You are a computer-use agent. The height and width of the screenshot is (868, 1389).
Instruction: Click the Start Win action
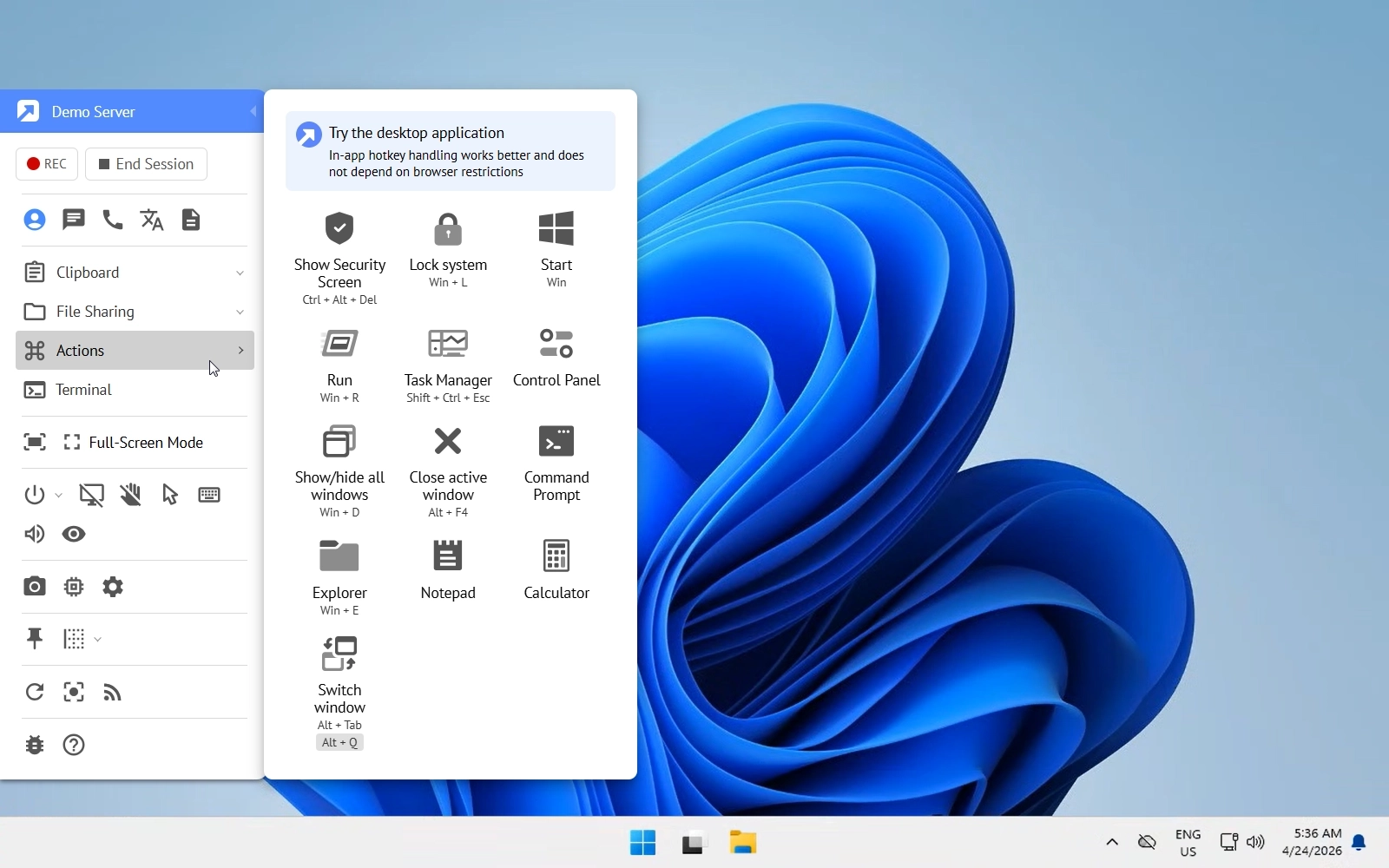556,249
